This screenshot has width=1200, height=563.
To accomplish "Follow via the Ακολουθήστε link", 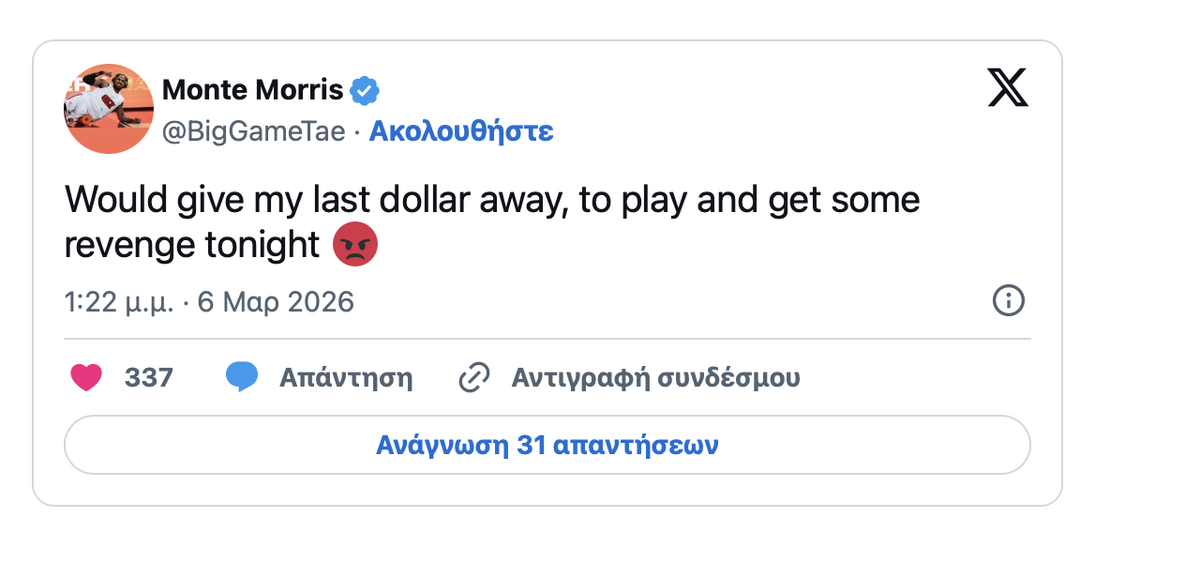I will tap(461, 131).
